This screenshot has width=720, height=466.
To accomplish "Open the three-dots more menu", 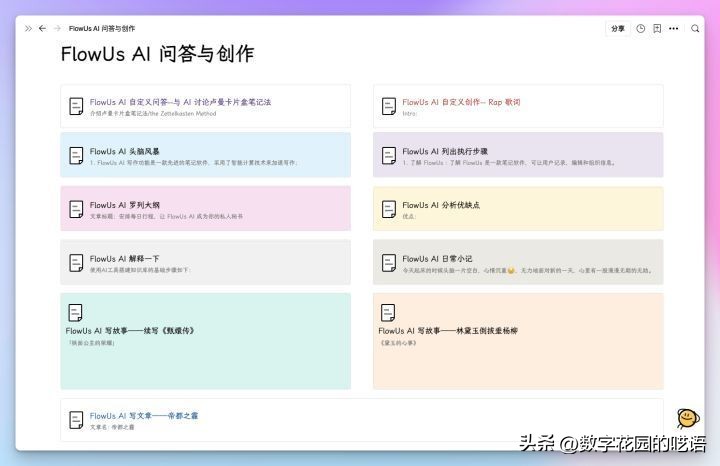I will pos(674,28).
